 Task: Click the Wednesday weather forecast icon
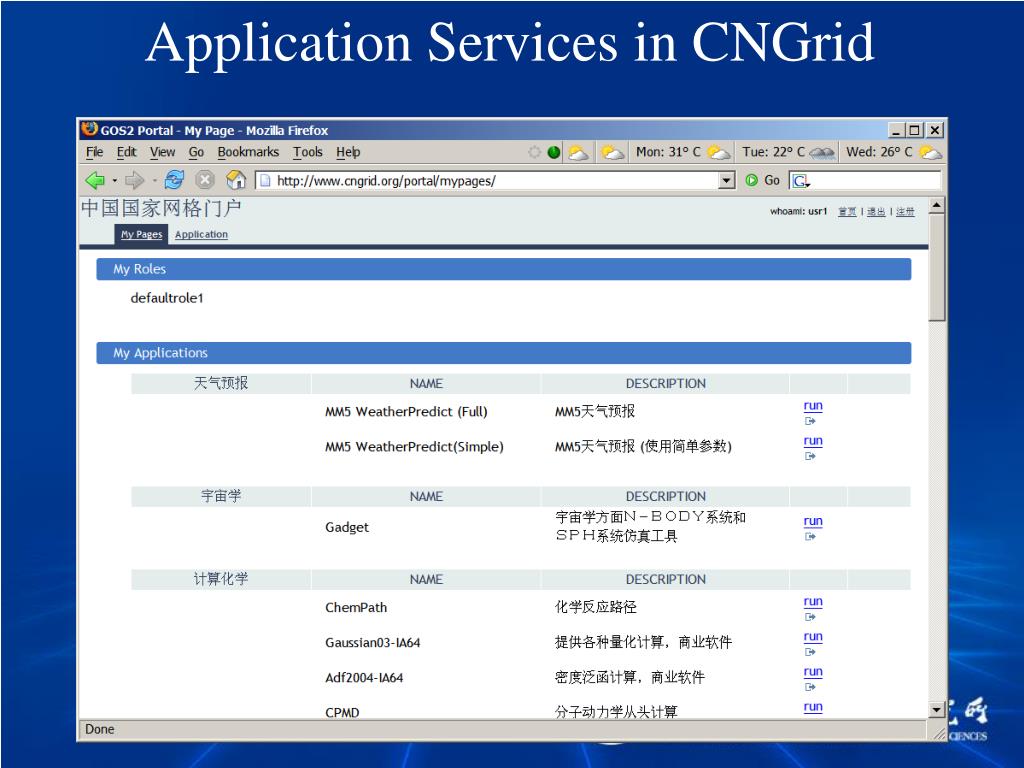pyautogui.click(x=931, y=152)
